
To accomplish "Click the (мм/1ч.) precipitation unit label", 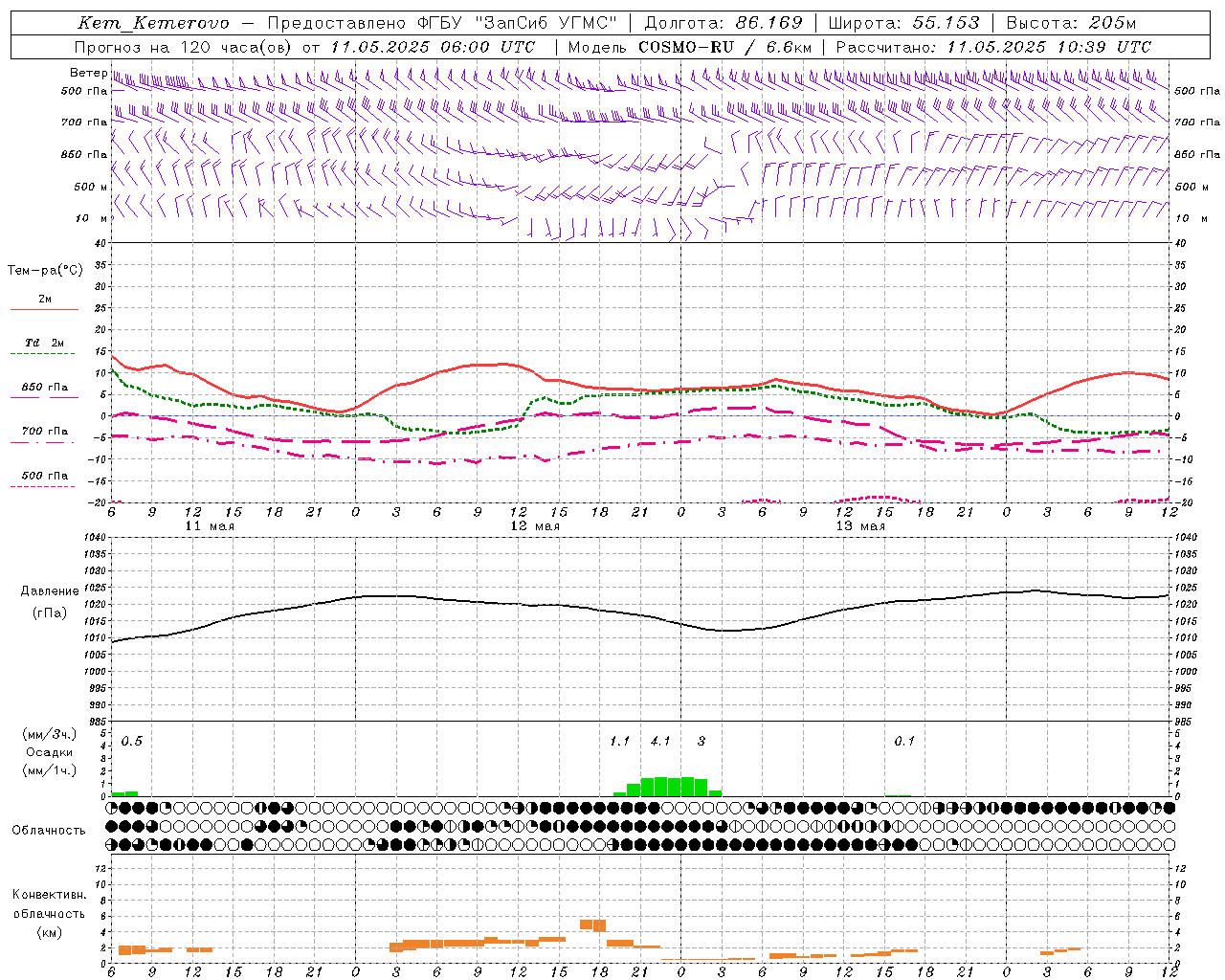I will (50, 770).
